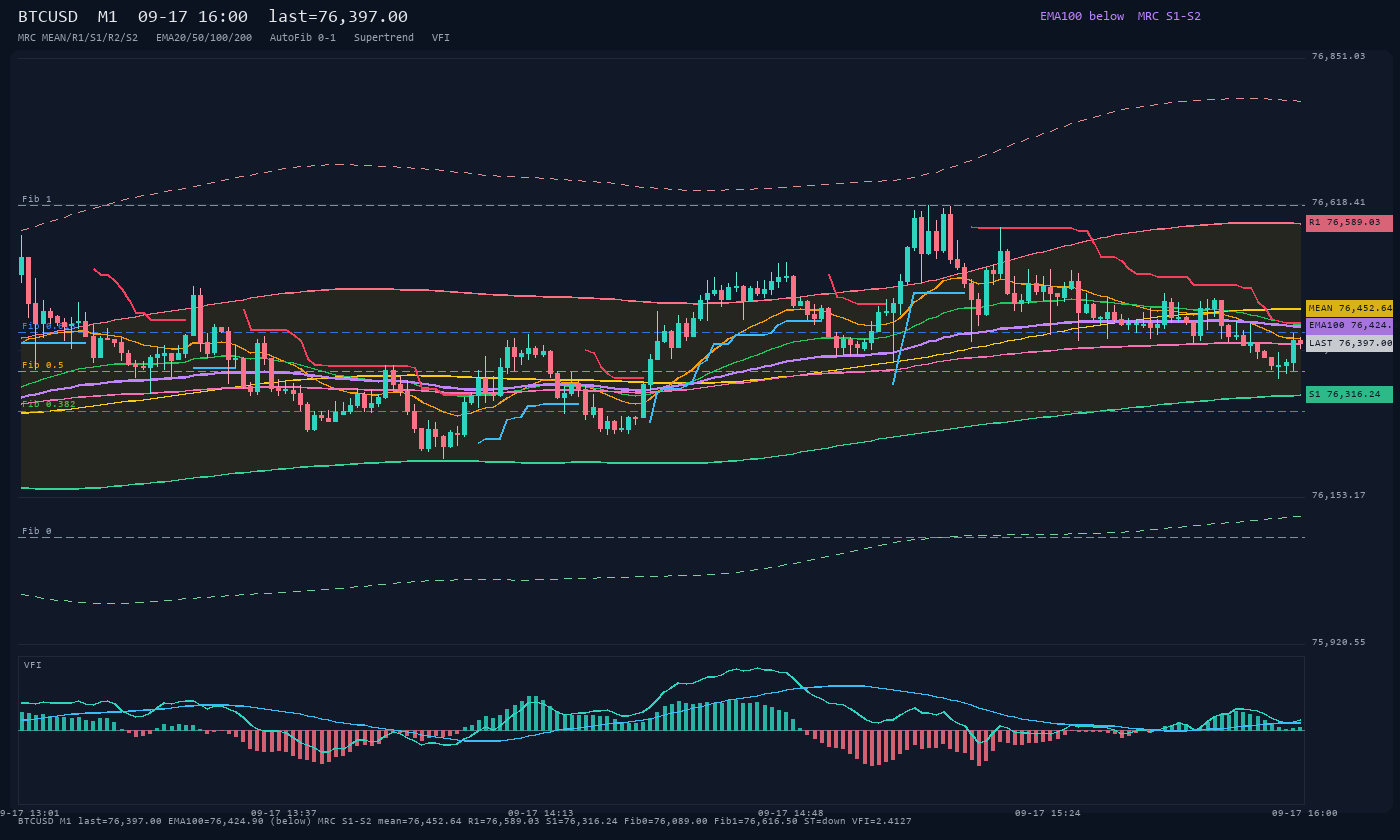This screenshot has width=1400, height=840.
Task: Click the Fib 0.5 level label
Action: click(43, 366)
